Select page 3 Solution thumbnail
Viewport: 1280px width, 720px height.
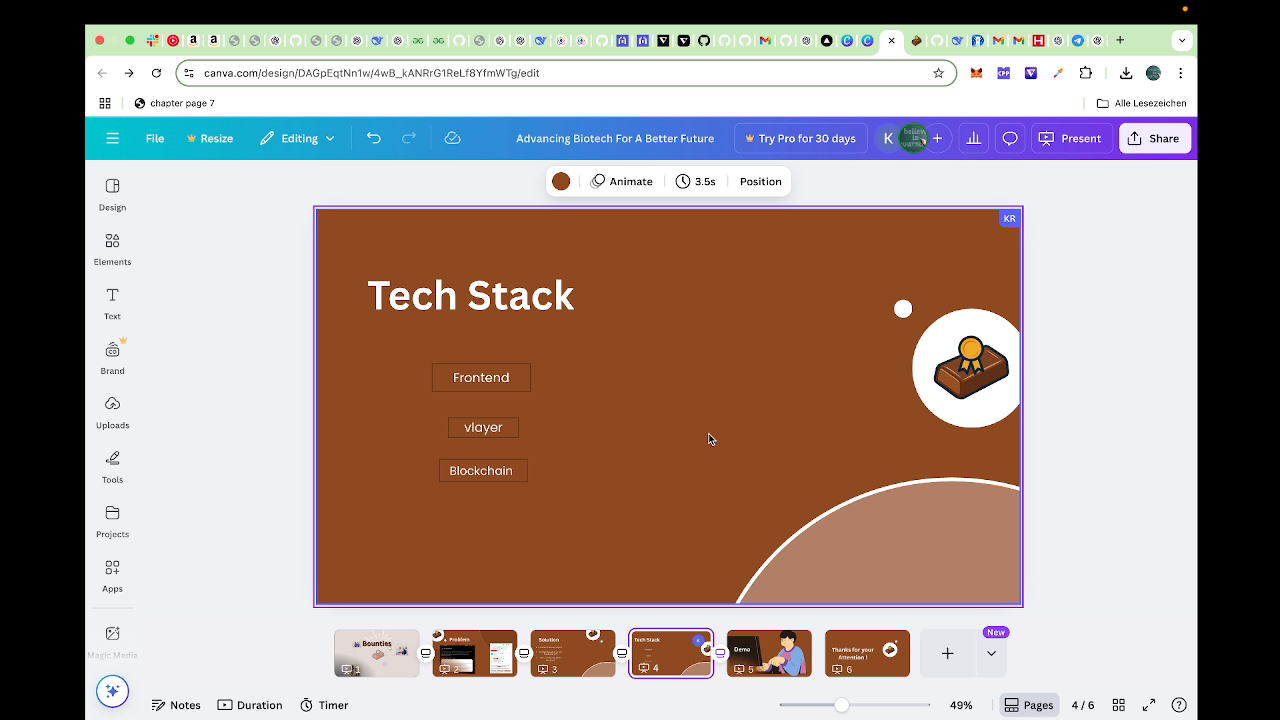click(x=573, y=653)
